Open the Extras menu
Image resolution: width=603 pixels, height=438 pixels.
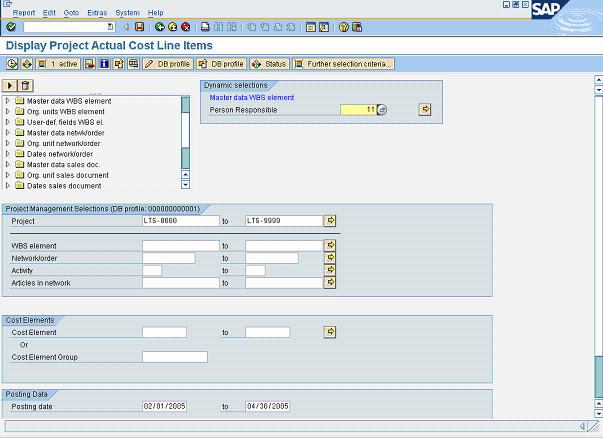click(97, 13)
